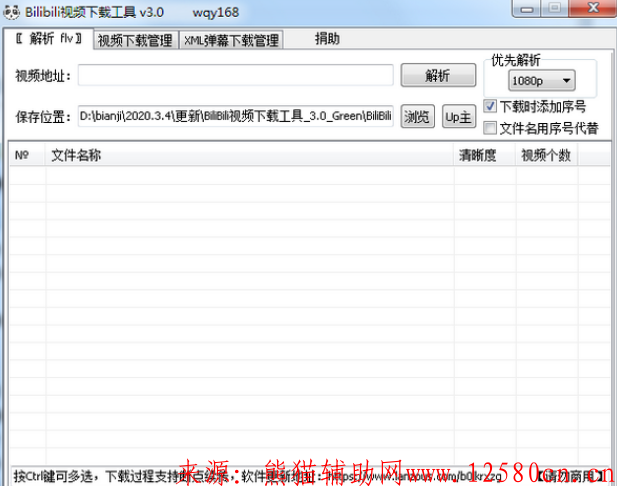Click the Up主 button
Screen dimensions: 617x486
click(x=458, y=117)
